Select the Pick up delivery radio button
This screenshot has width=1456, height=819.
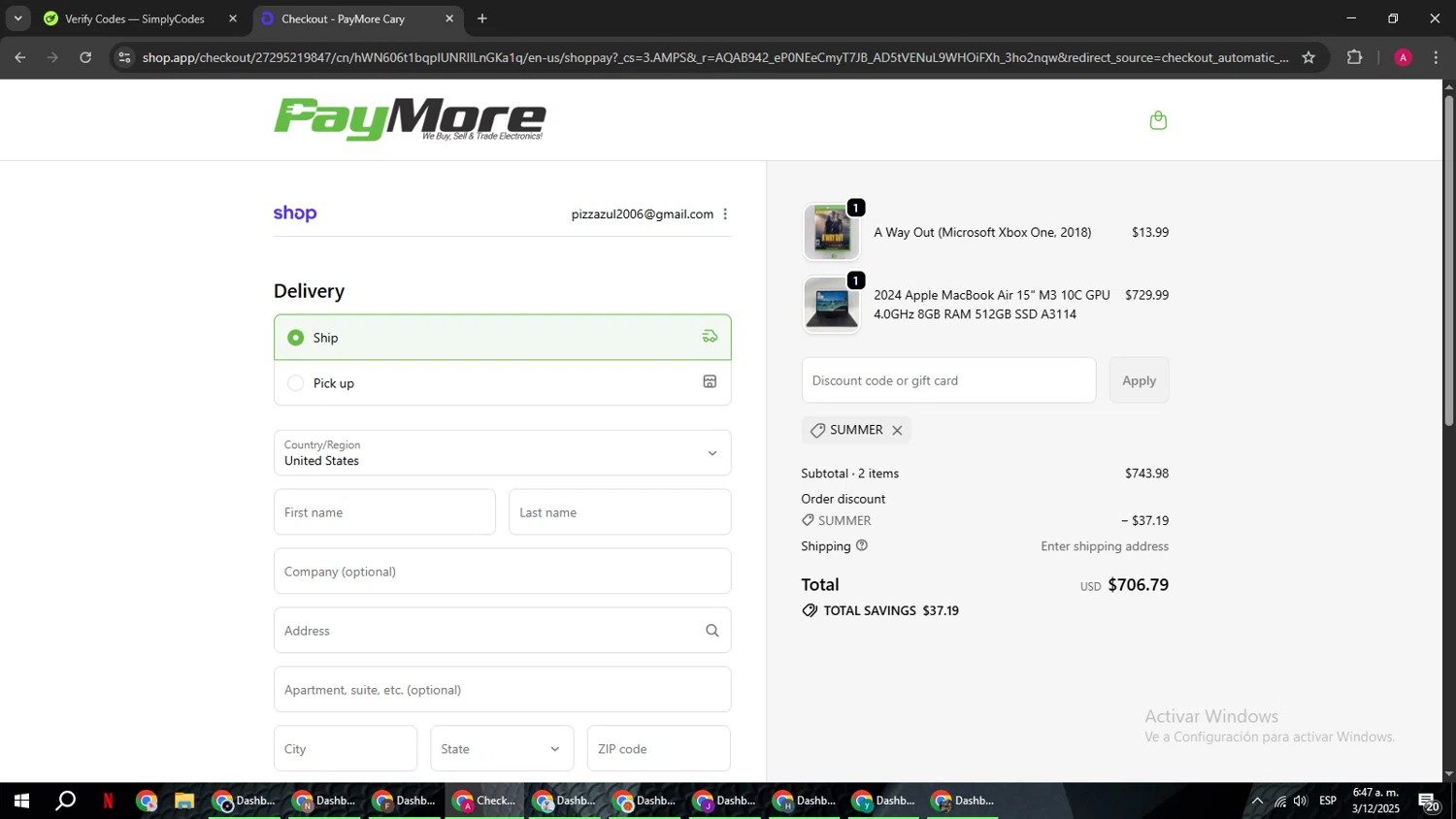coord(296,383)
